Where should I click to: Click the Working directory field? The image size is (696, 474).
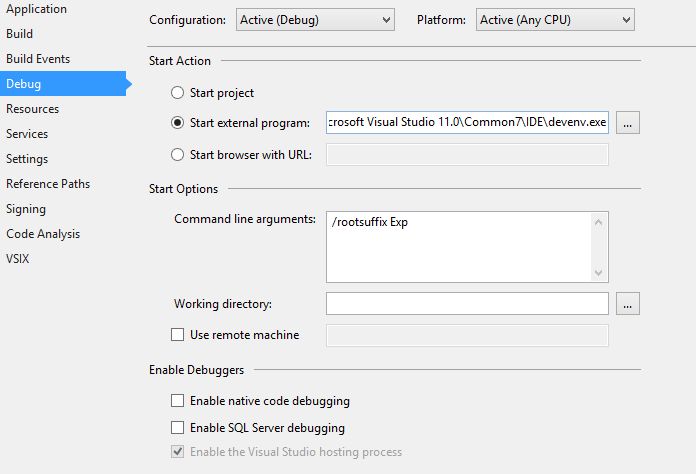point(467,304)
